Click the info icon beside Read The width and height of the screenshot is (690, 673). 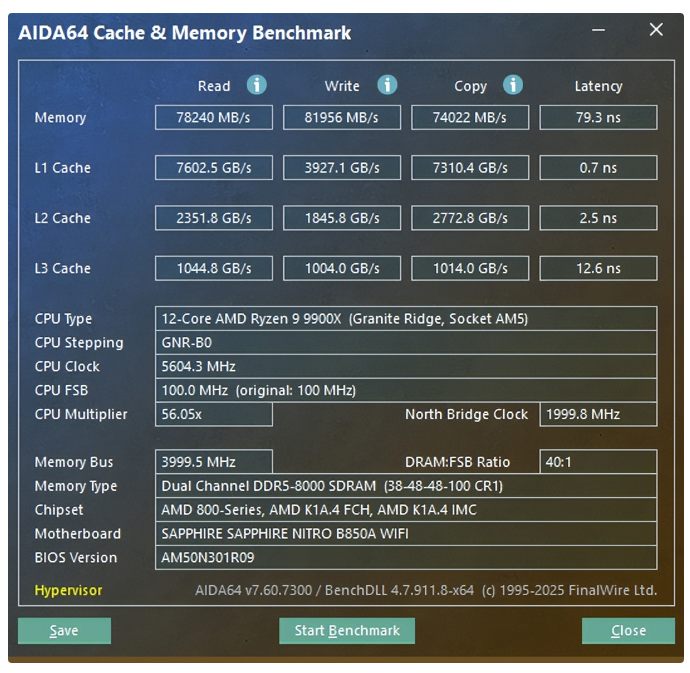257,85
